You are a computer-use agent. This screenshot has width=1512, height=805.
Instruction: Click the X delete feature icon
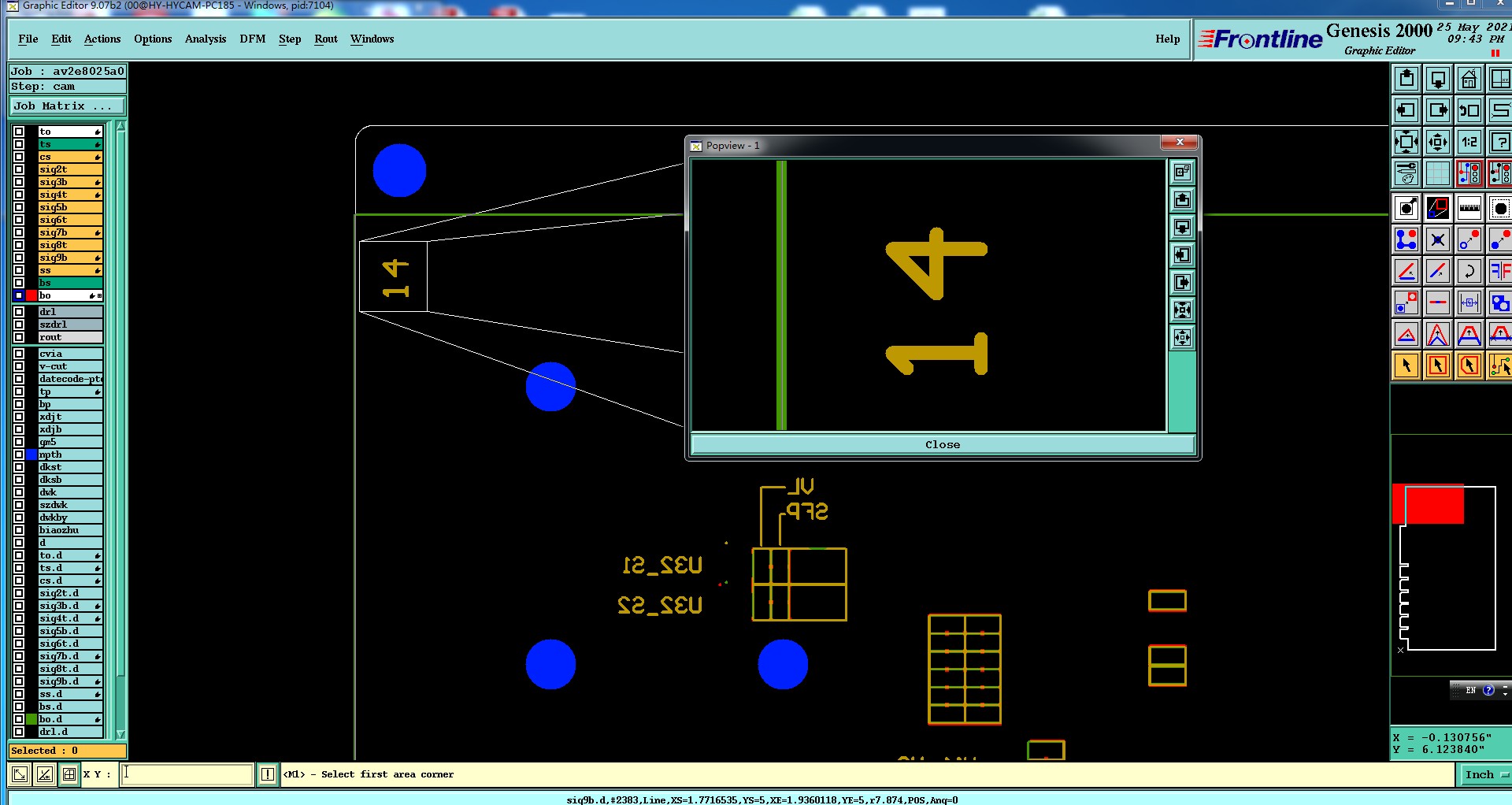(x=1438, y=239)
